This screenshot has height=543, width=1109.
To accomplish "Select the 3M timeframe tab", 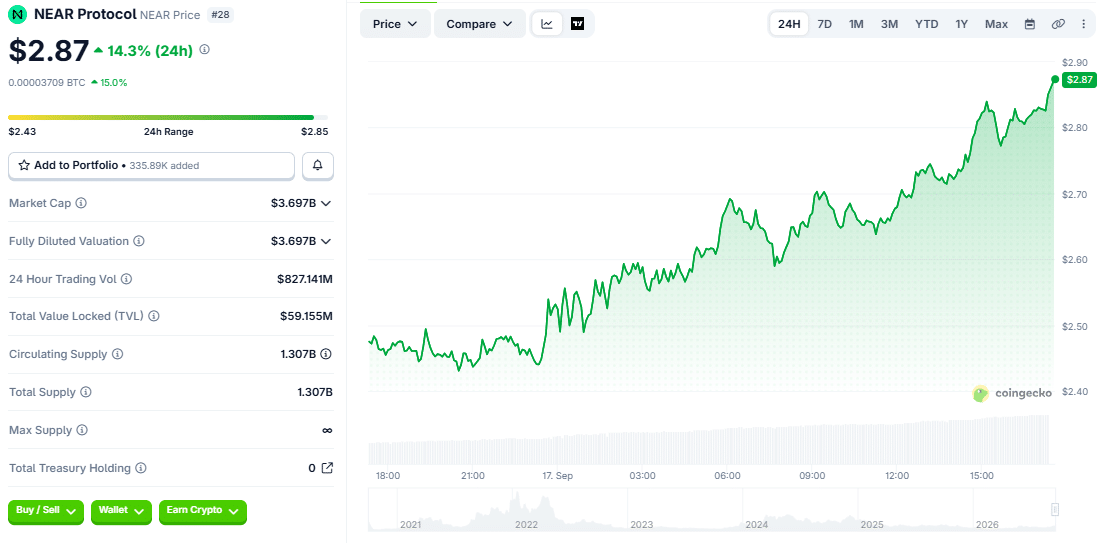I will pos(889,24).
